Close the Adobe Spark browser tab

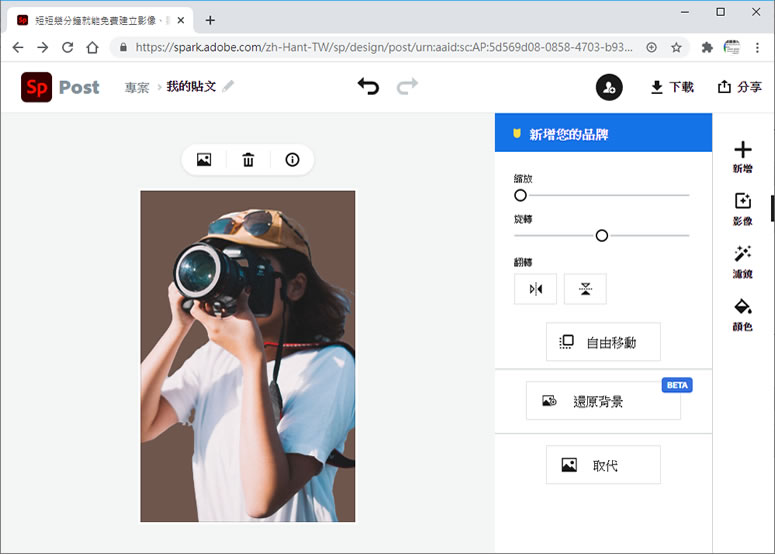tap(181, 20)
